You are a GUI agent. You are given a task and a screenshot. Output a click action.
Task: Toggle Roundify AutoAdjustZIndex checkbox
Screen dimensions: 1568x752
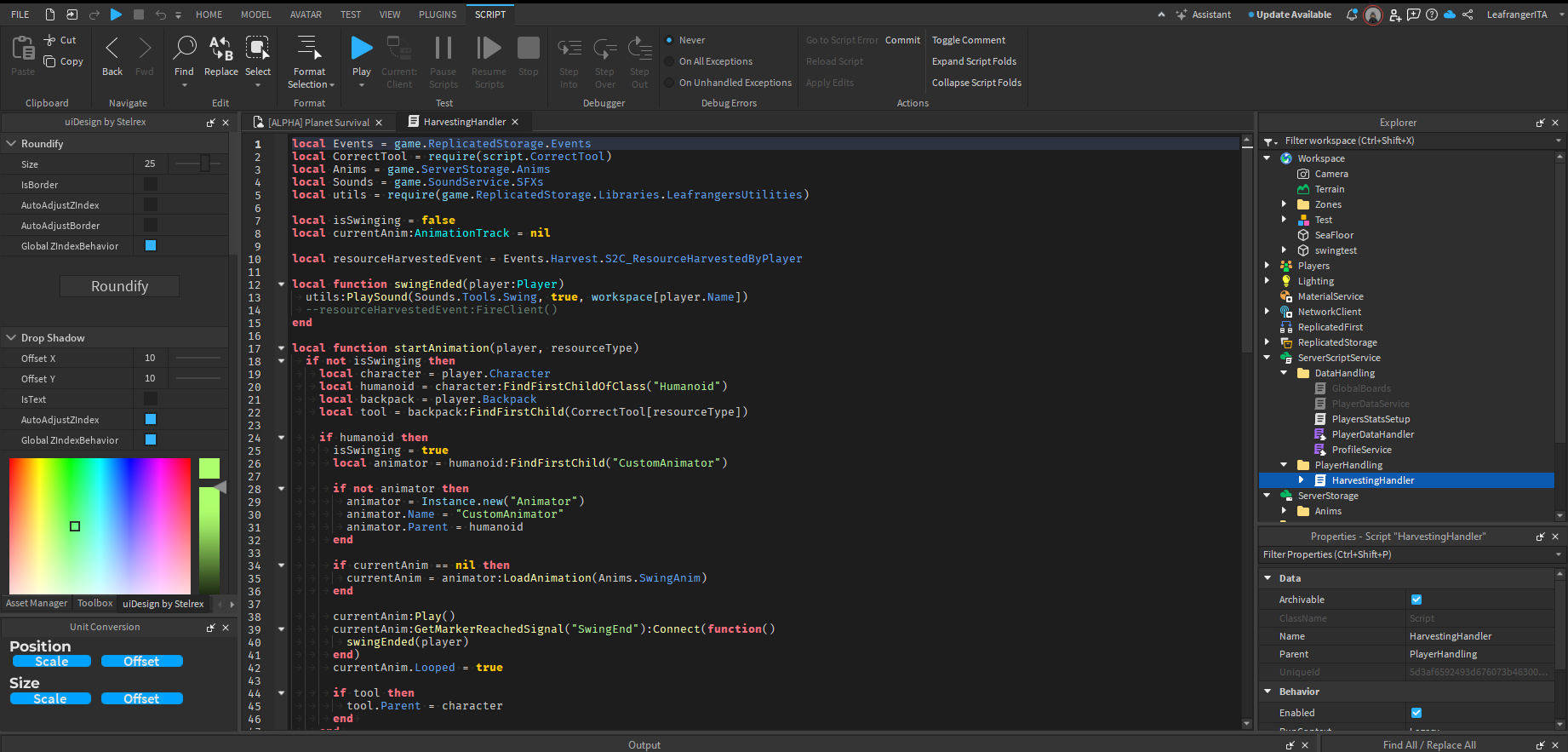point(151,204)
